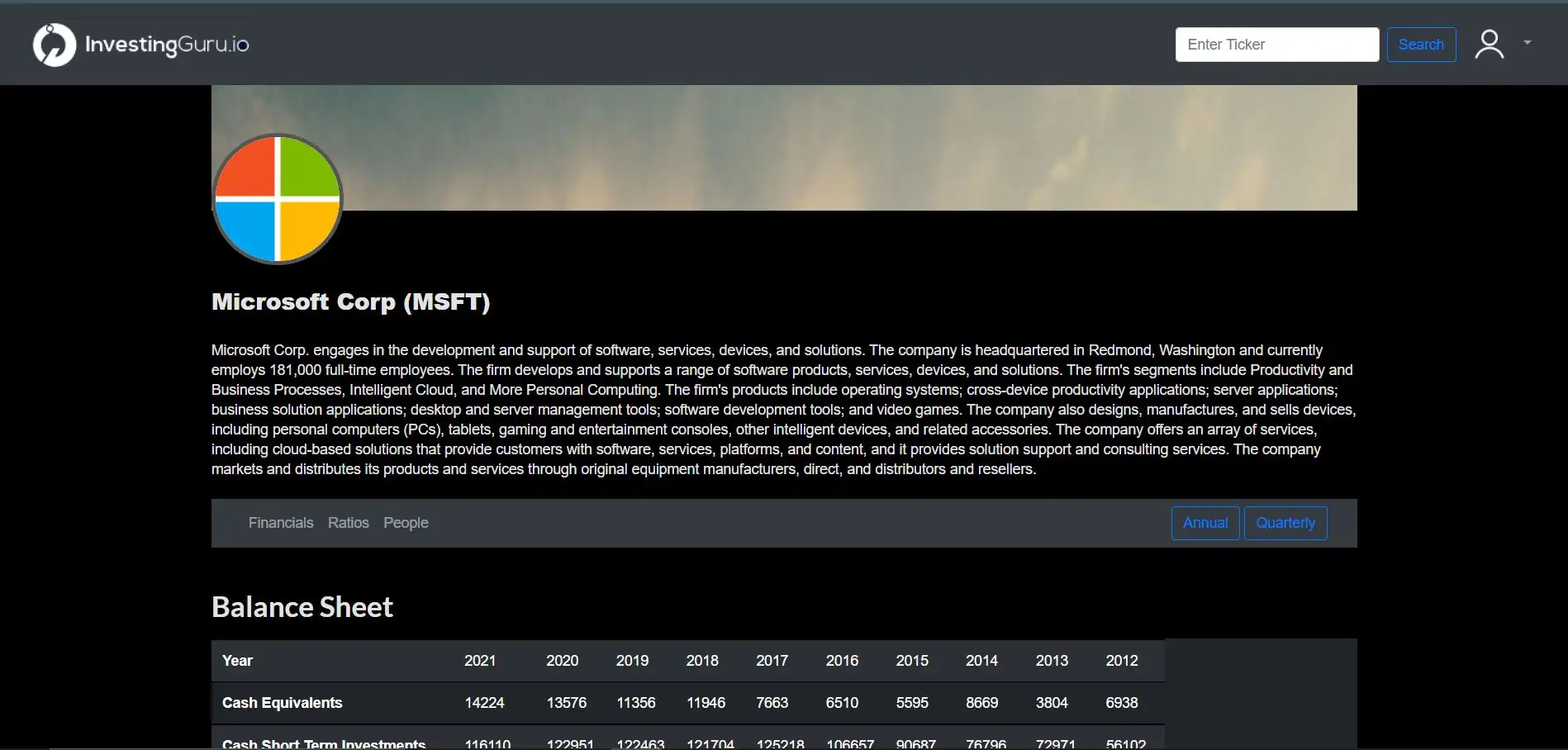This screenshot has height=750, width=1568.
Task: Click the Enter Ticker input field
Action: tap(1276, 45)
